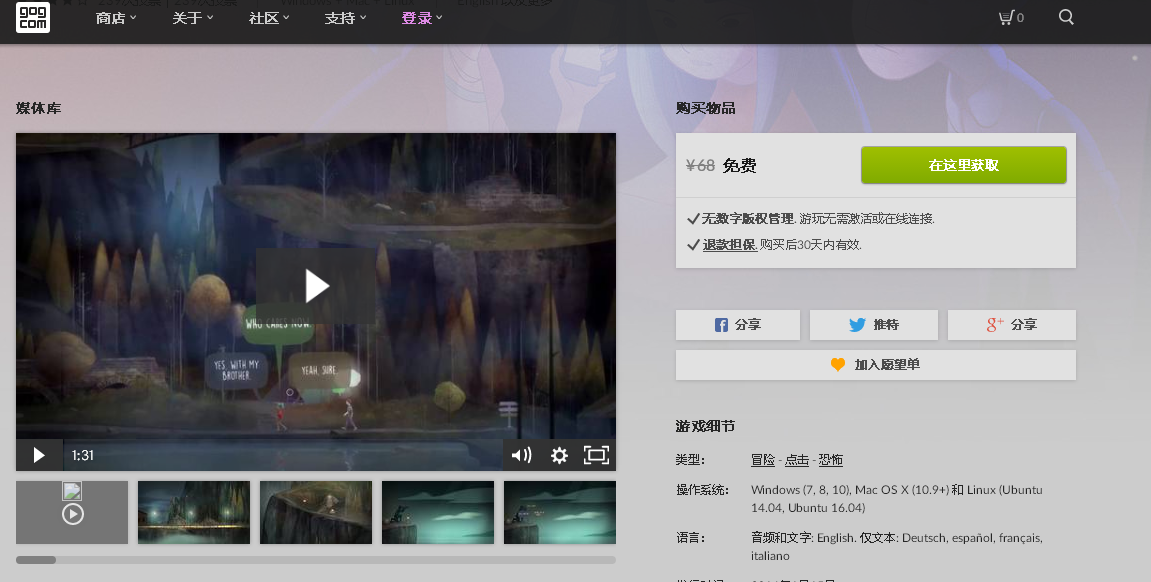Select the rocky cliff cave screenshot thumbnail
Viewport: 1151px width, 582px height.
[316, 512]
